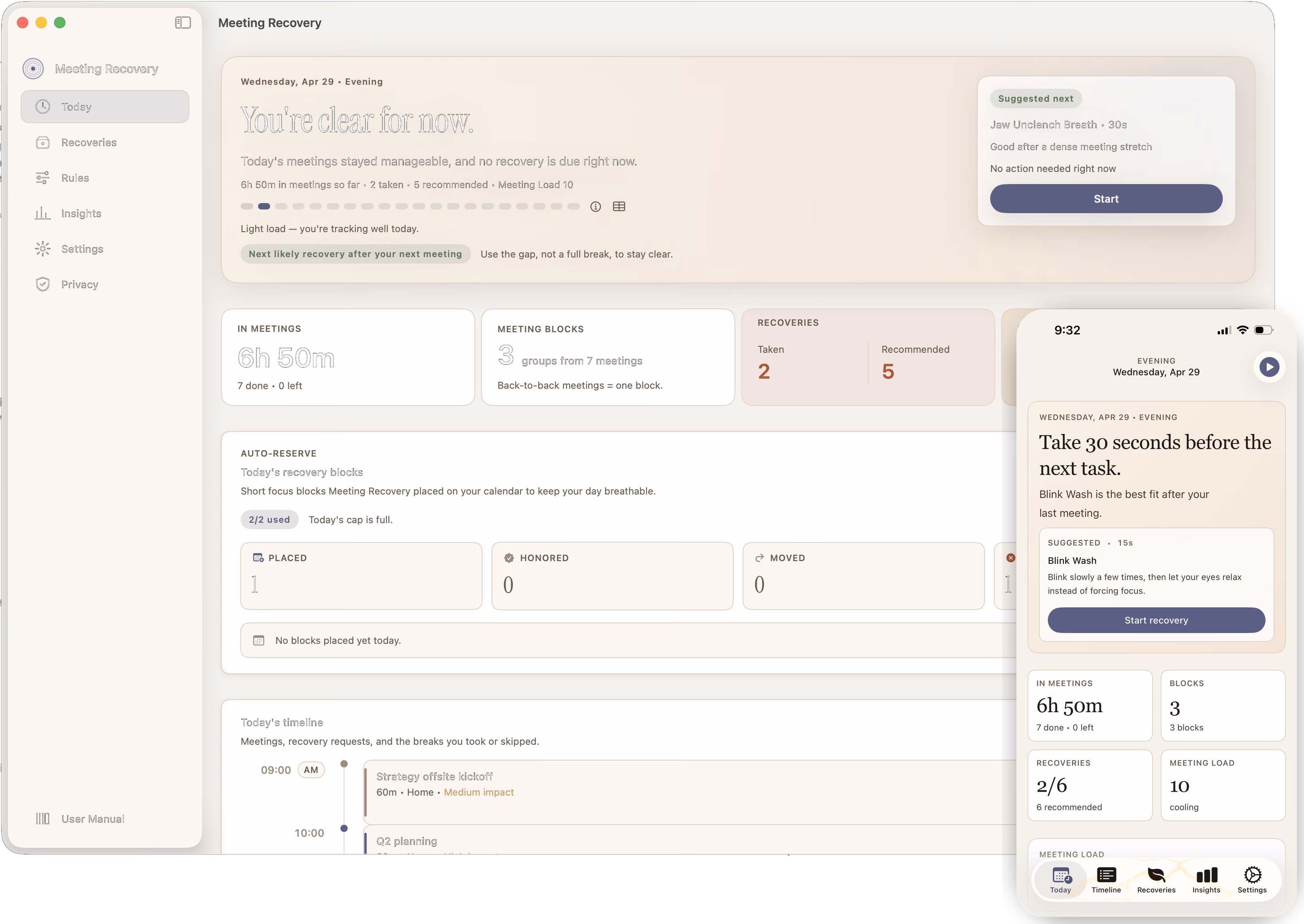Click the Recommended count 5

[x=887, y=372]
